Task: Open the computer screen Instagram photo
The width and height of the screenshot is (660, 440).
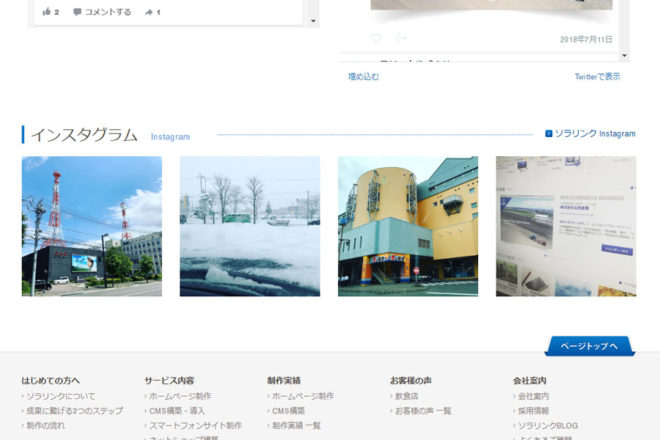Action: click(566, 226)
